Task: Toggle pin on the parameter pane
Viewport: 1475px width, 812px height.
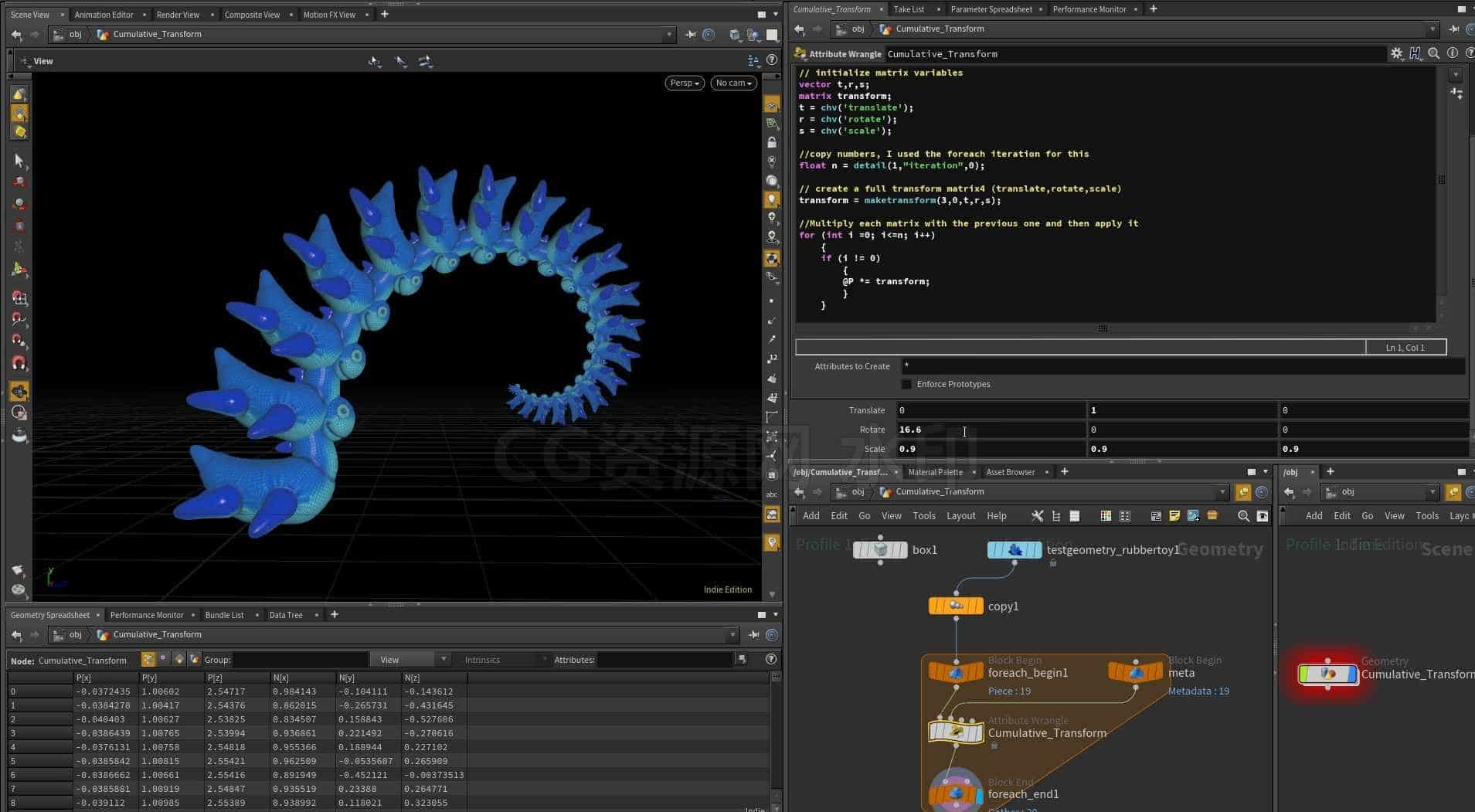Action: [x=1453, y=29]
